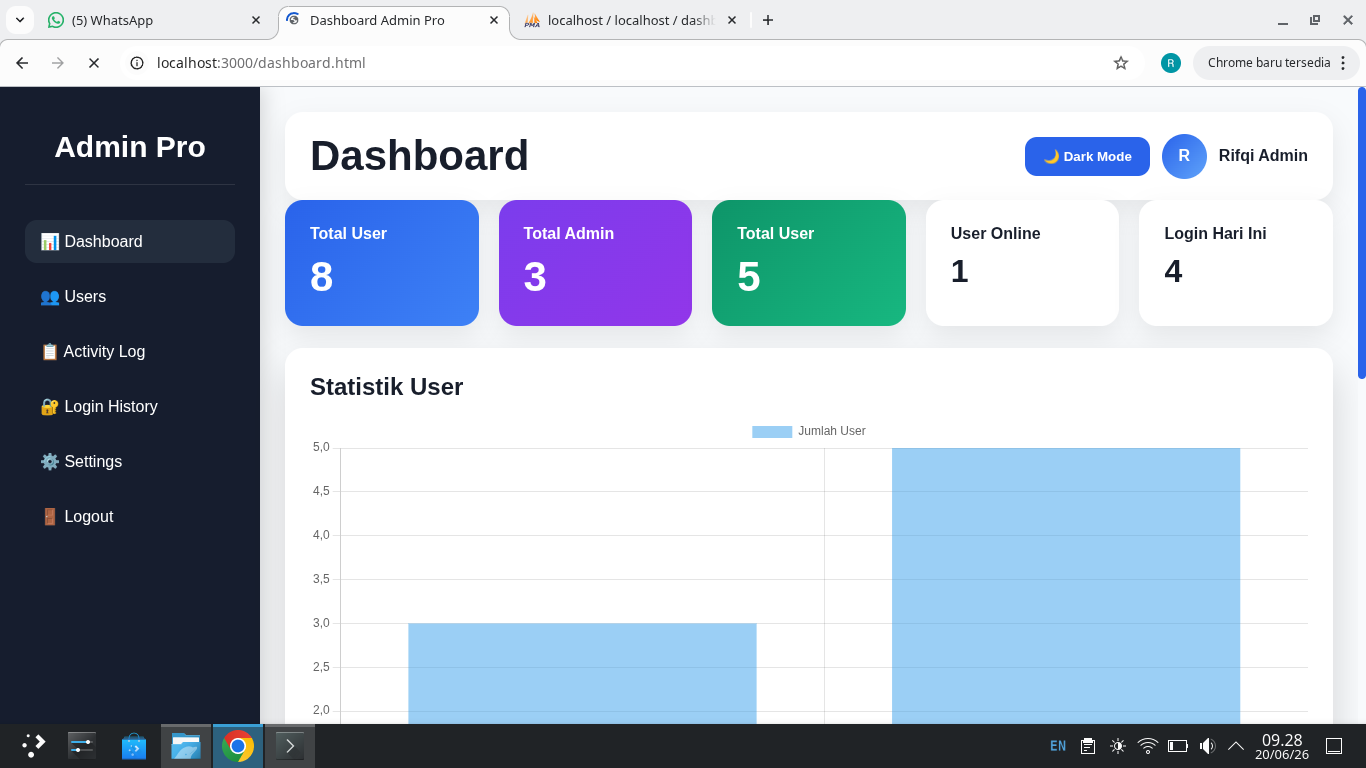
Task: Open the software store taskbar icon
Action: [x=134, y=746]
